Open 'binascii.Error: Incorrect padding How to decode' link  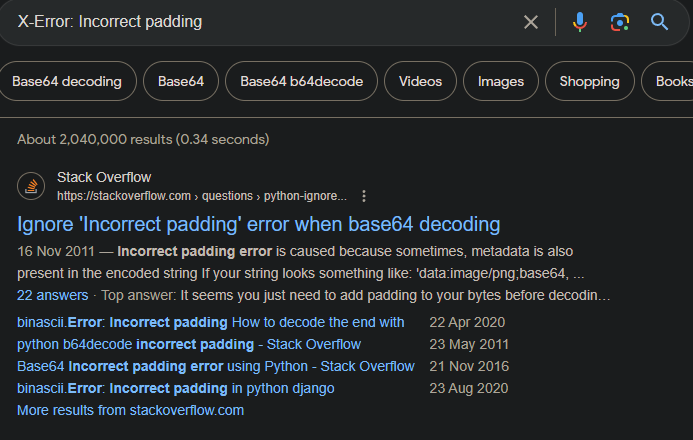[211, 322]
